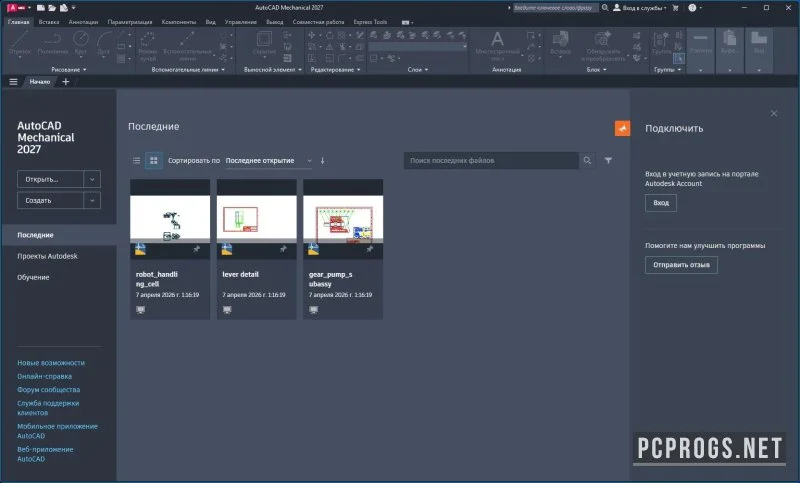Open the Управление ribbon tab
This screenshot has height=483, width=800.
pos(241,22)
